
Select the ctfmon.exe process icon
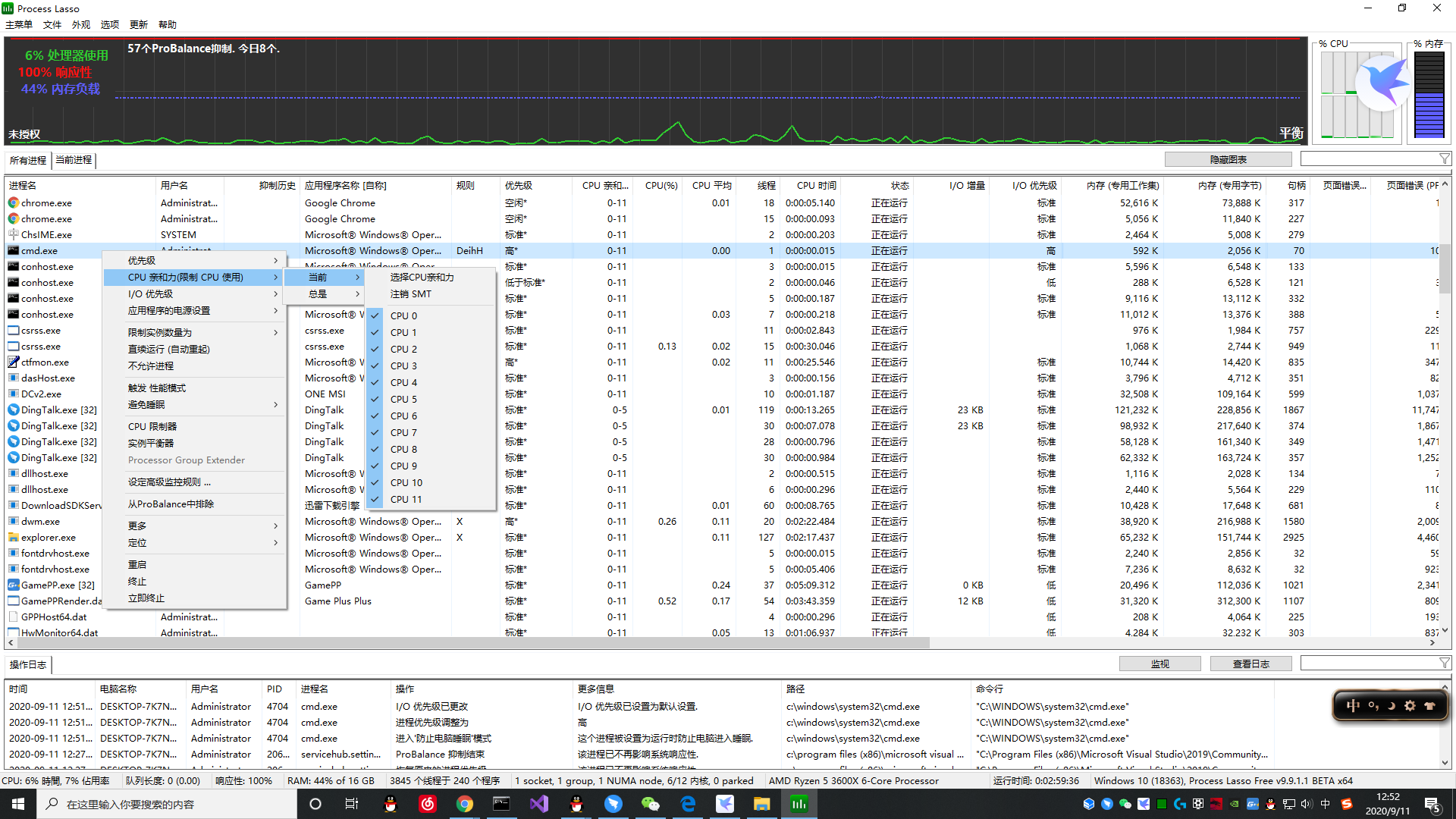tap(13, 362)
